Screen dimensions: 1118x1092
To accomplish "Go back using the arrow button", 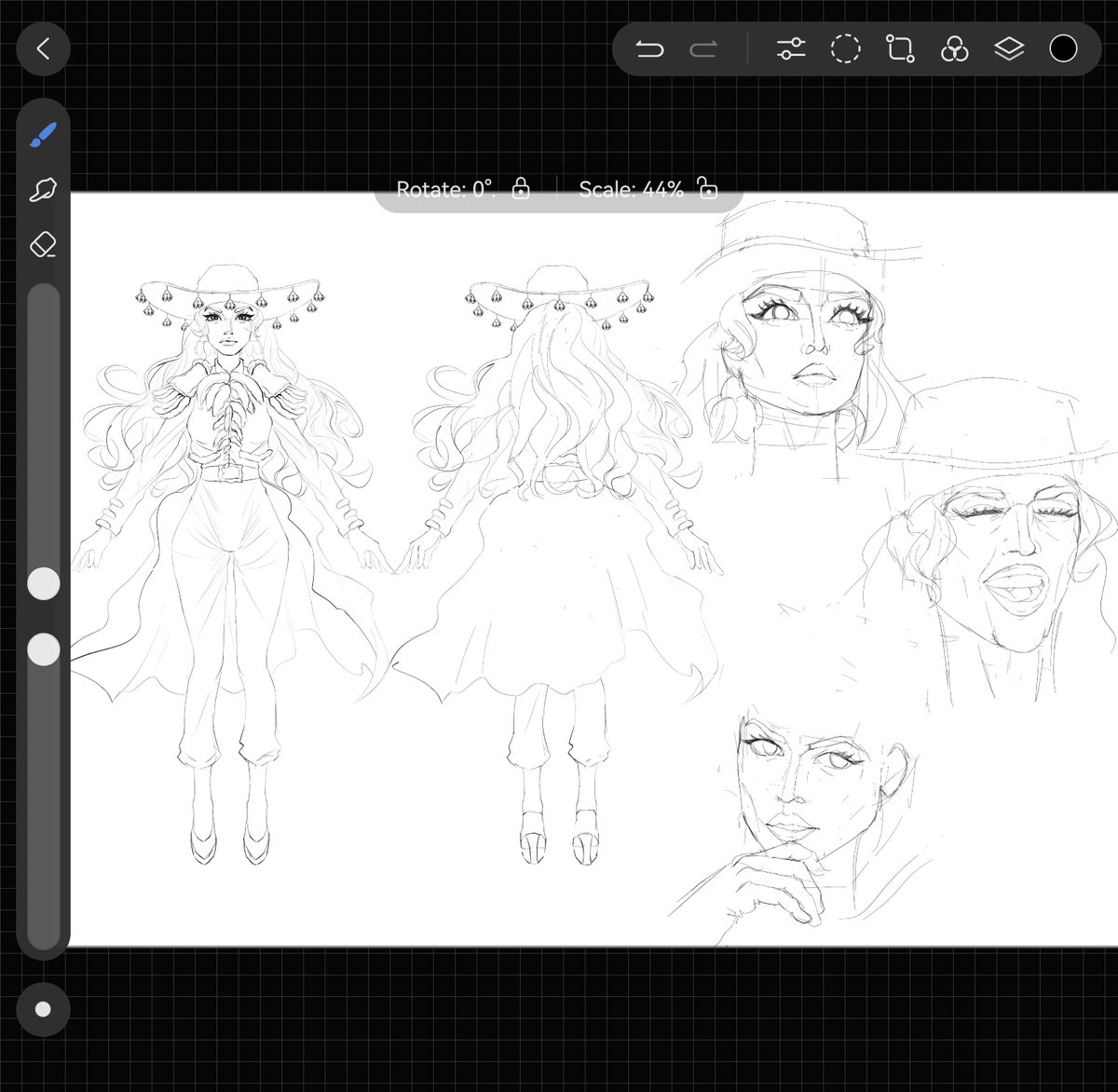I will (43, 48).
